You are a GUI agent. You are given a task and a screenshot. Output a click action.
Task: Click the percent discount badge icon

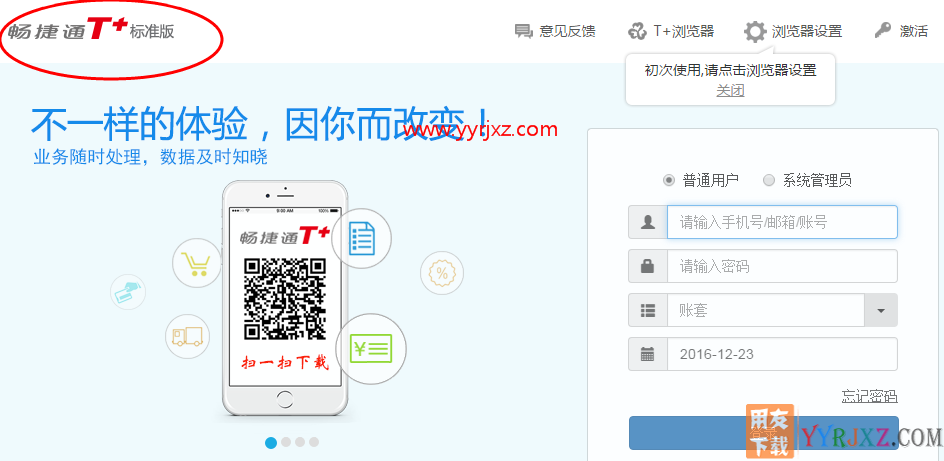pyautogui.click(x=442, y=274)
